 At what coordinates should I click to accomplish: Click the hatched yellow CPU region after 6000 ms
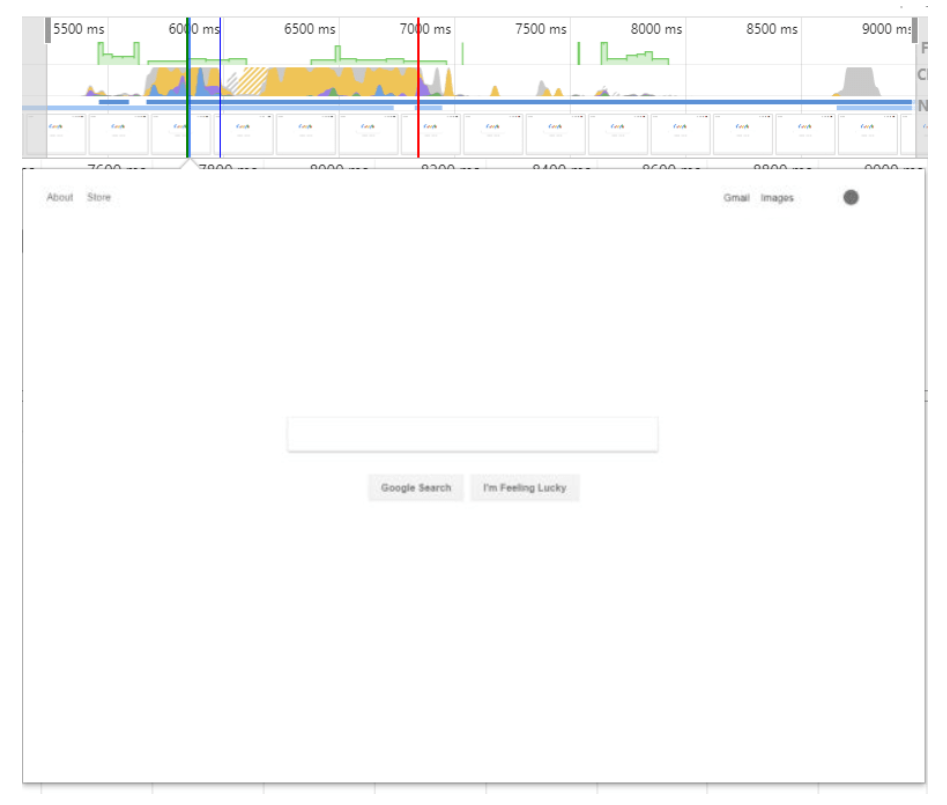point(251,82)
